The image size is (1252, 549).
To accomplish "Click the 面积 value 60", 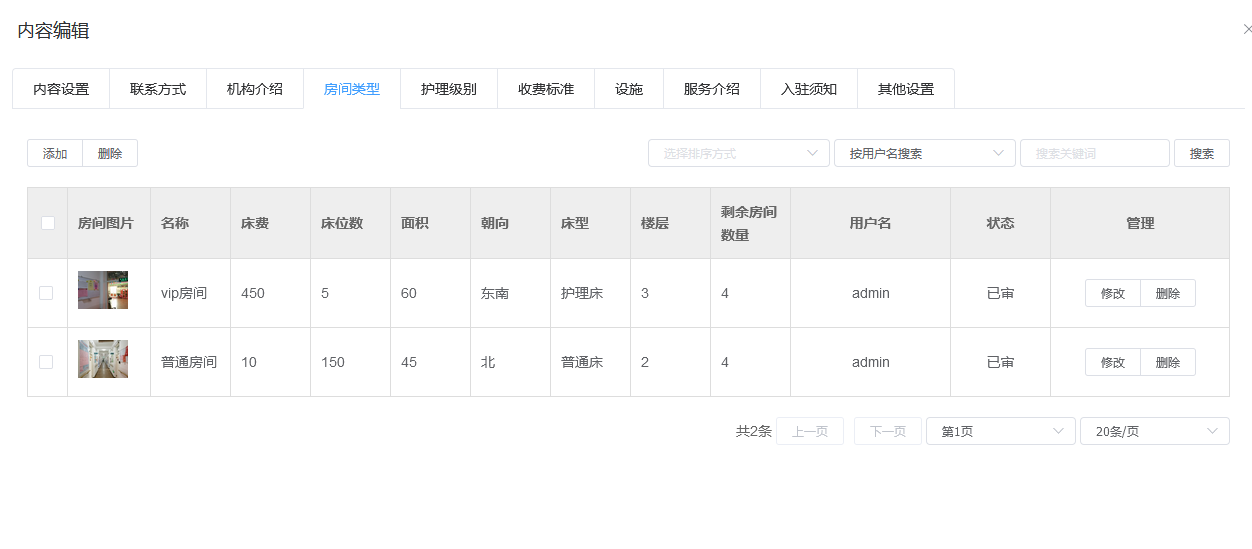I will click(409, 293).
